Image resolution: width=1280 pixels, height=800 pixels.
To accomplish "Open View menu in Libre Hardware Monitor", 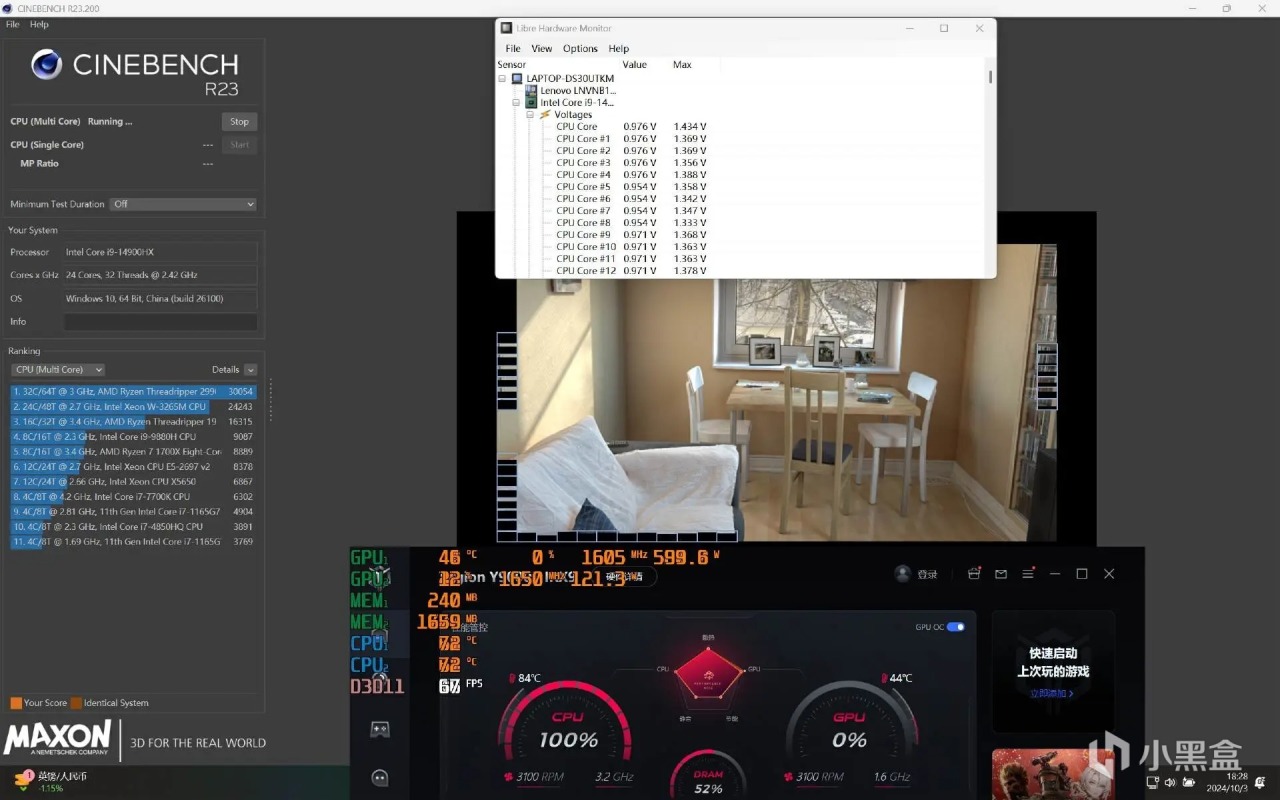I will click(542, 48).
